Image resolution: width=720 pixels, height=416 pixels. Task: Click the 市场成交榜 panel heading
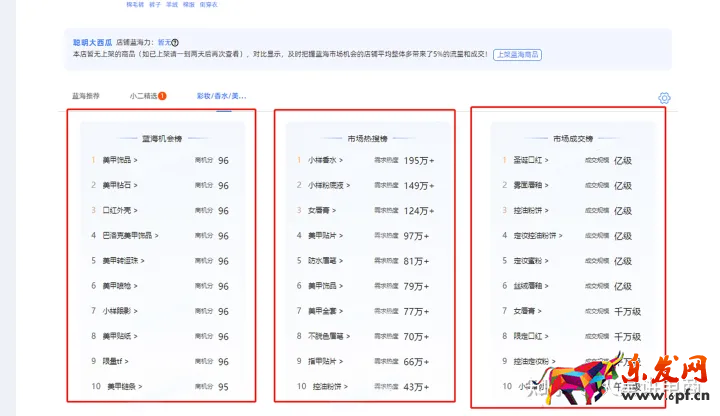[x=572, y=138]
